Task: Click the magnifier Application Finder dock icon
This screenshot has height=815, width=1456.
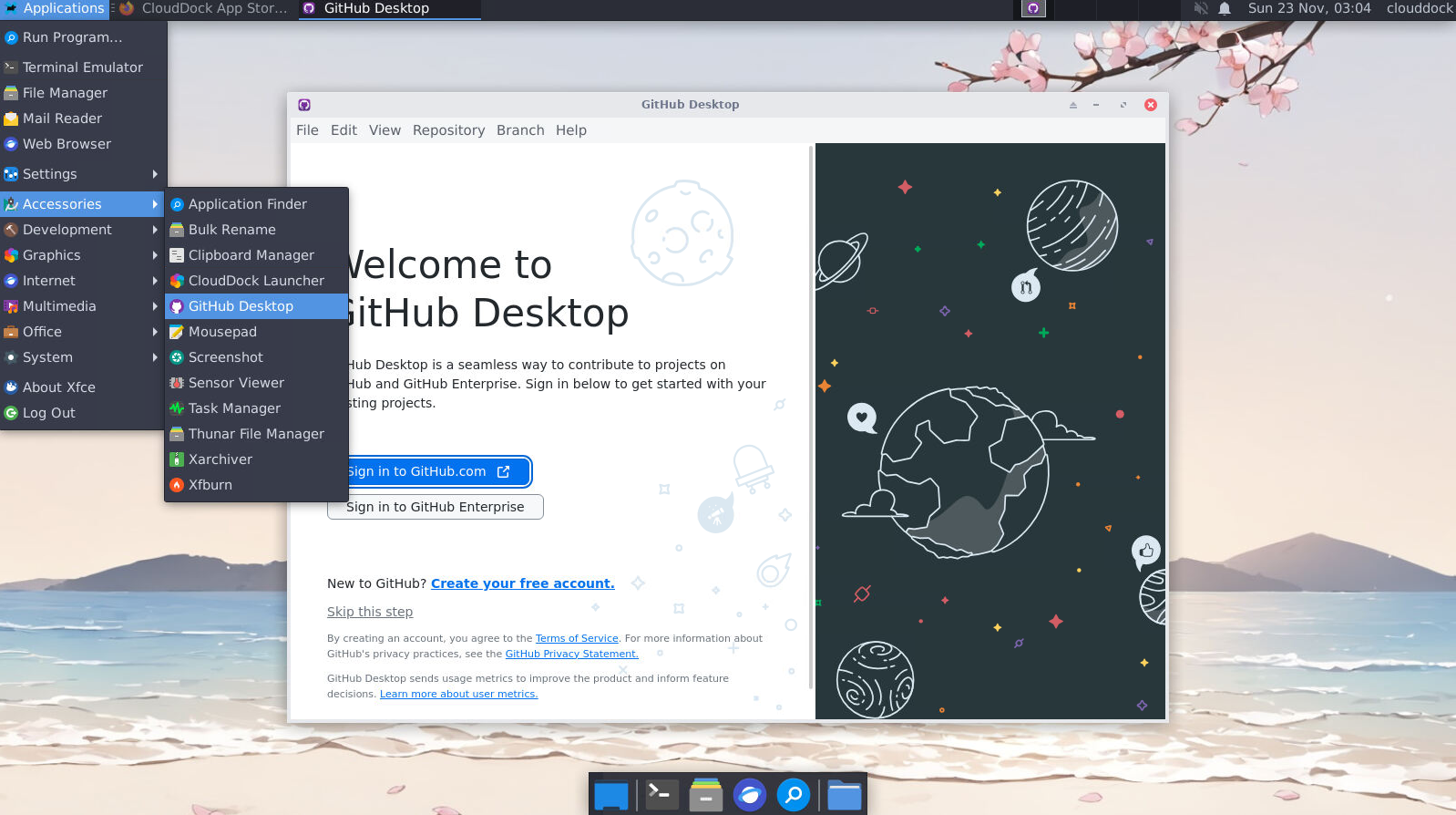Action: [x=794, y=795]
